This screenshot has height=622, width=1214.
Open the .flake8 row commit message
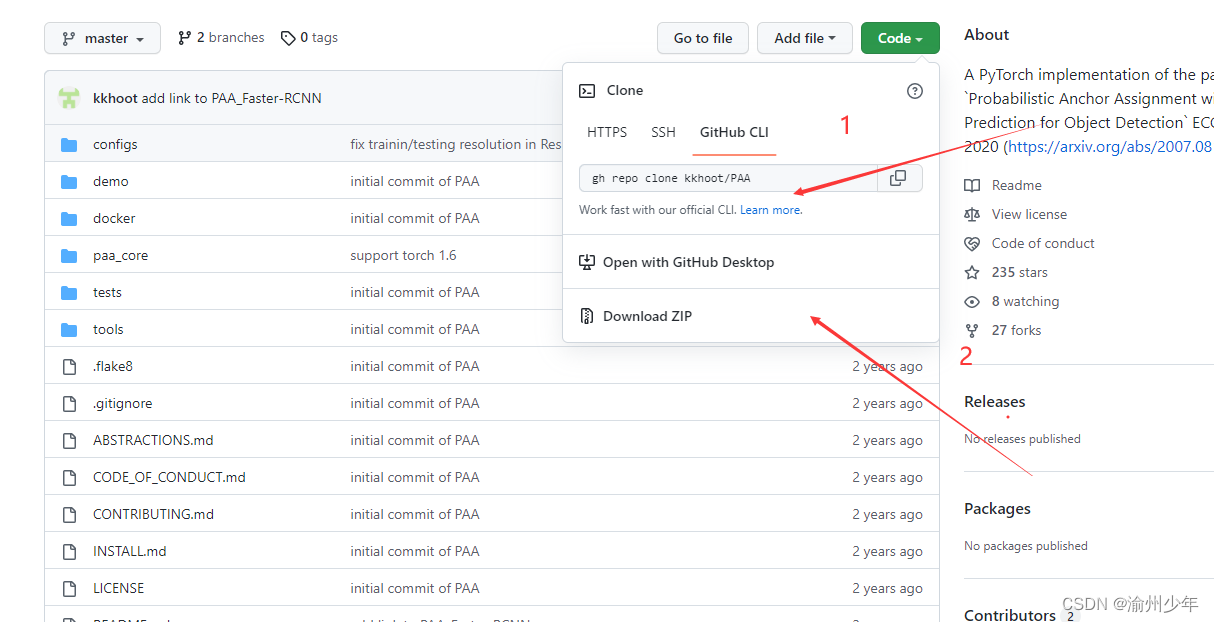coord(415,366)
